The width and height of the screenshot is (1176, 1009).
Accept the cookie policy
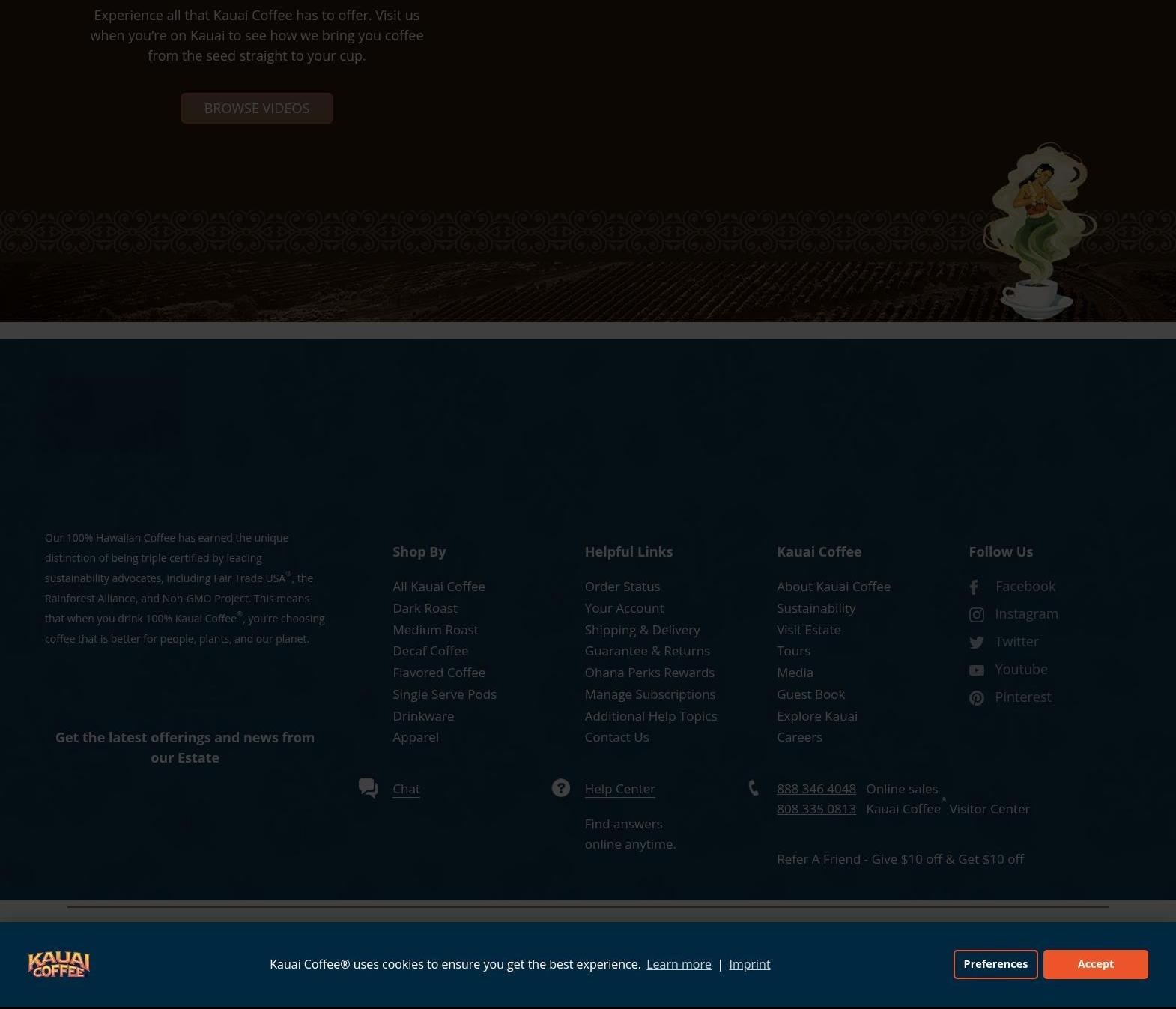(x=1096, y=964)
